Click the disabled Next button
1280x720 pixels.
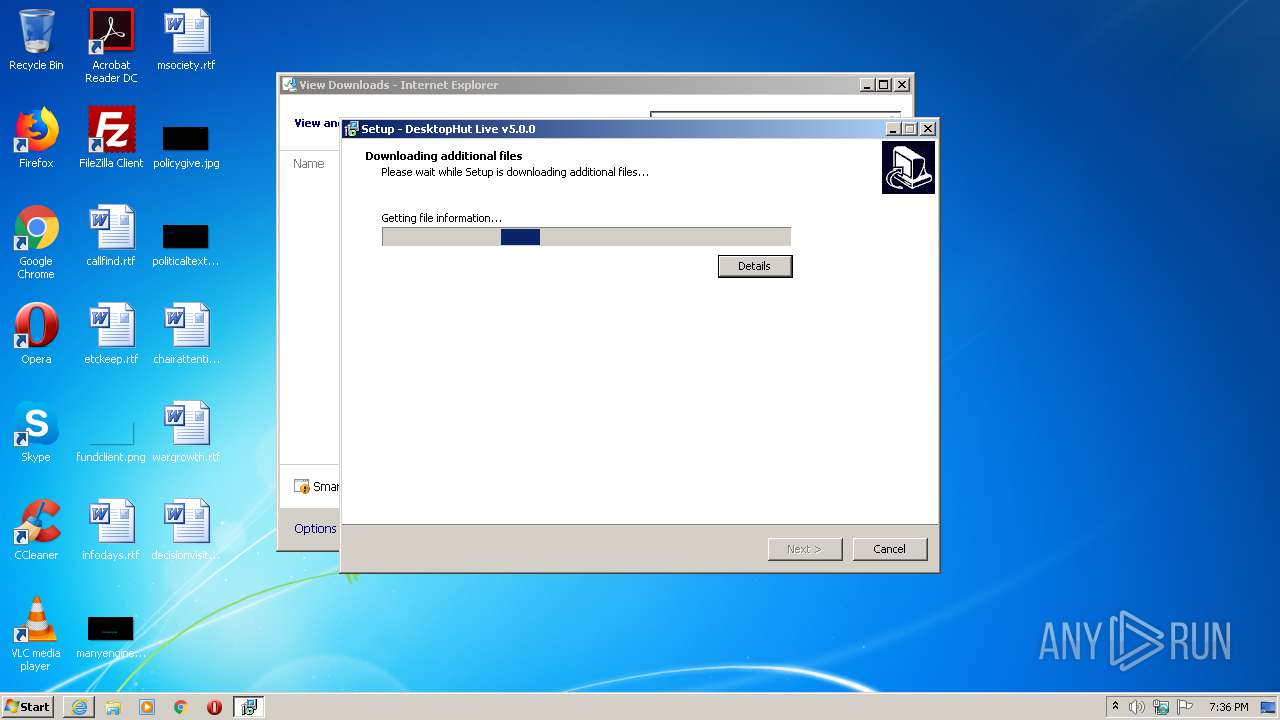(805, 549)
